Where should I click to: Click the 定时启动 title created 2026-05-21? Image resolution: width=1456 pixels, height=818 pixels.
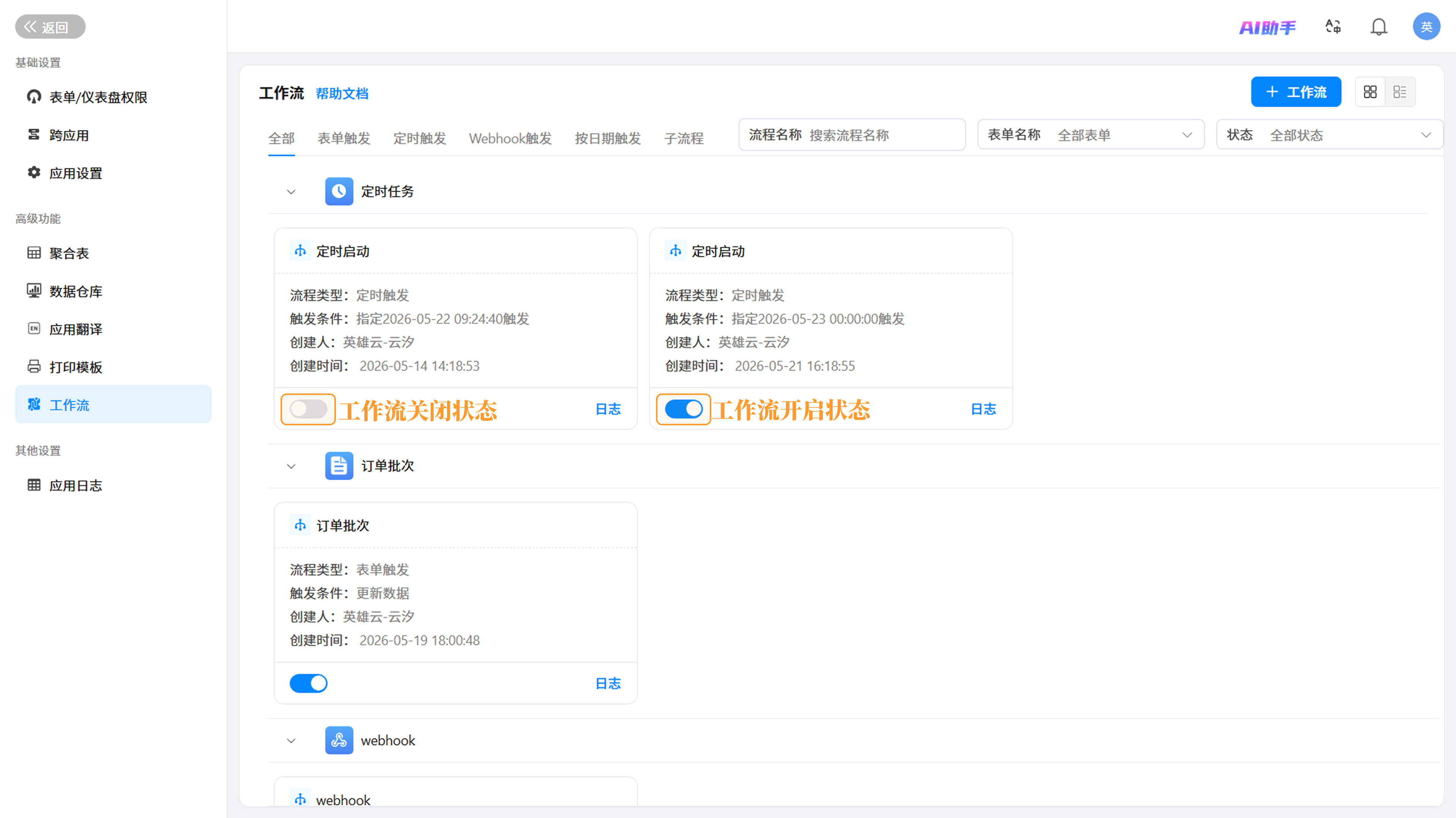pos(718,251)
